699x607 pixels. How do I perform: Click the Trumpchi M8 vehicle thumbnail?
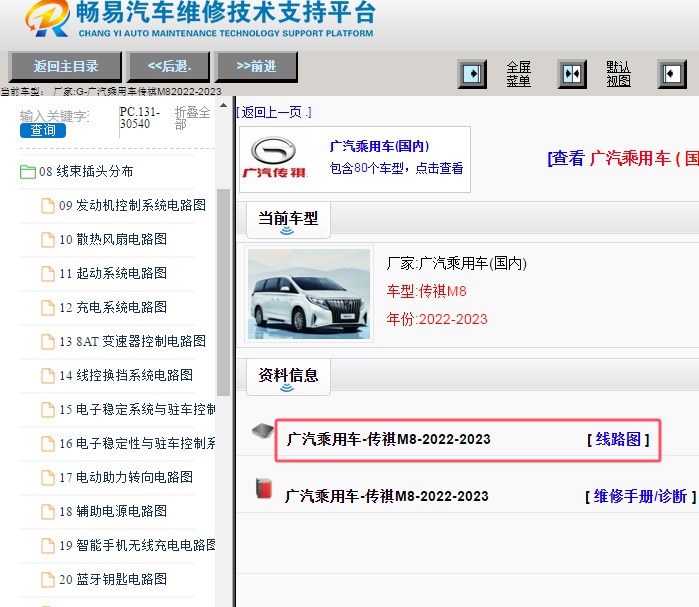pyautogui.click(x=309, y=294)
